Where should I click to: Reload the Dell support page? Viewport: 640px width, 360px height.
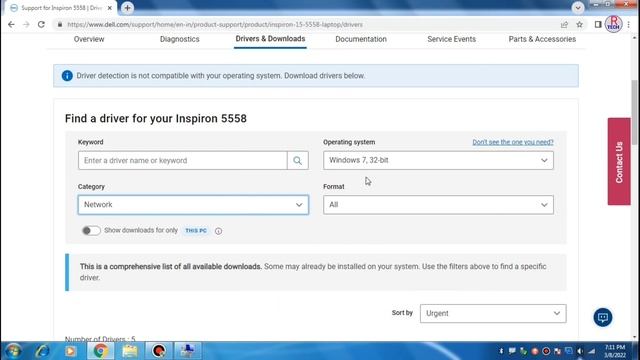pyautogui.click(x=41, y=24)
